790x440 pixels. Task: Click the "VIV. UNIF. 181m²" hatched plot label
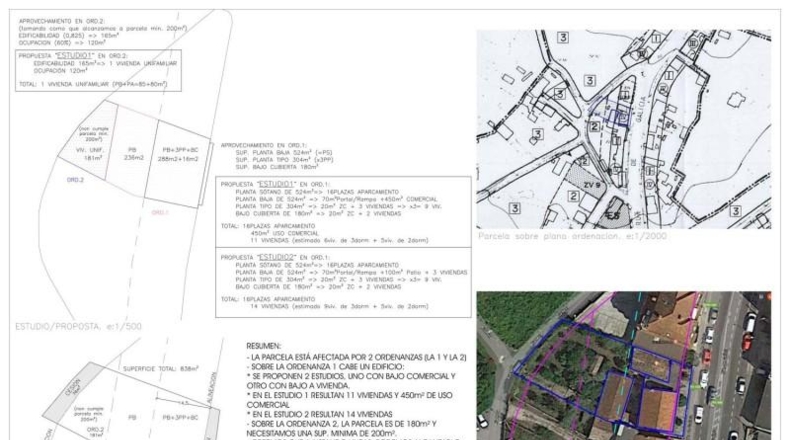click(90, 154)
